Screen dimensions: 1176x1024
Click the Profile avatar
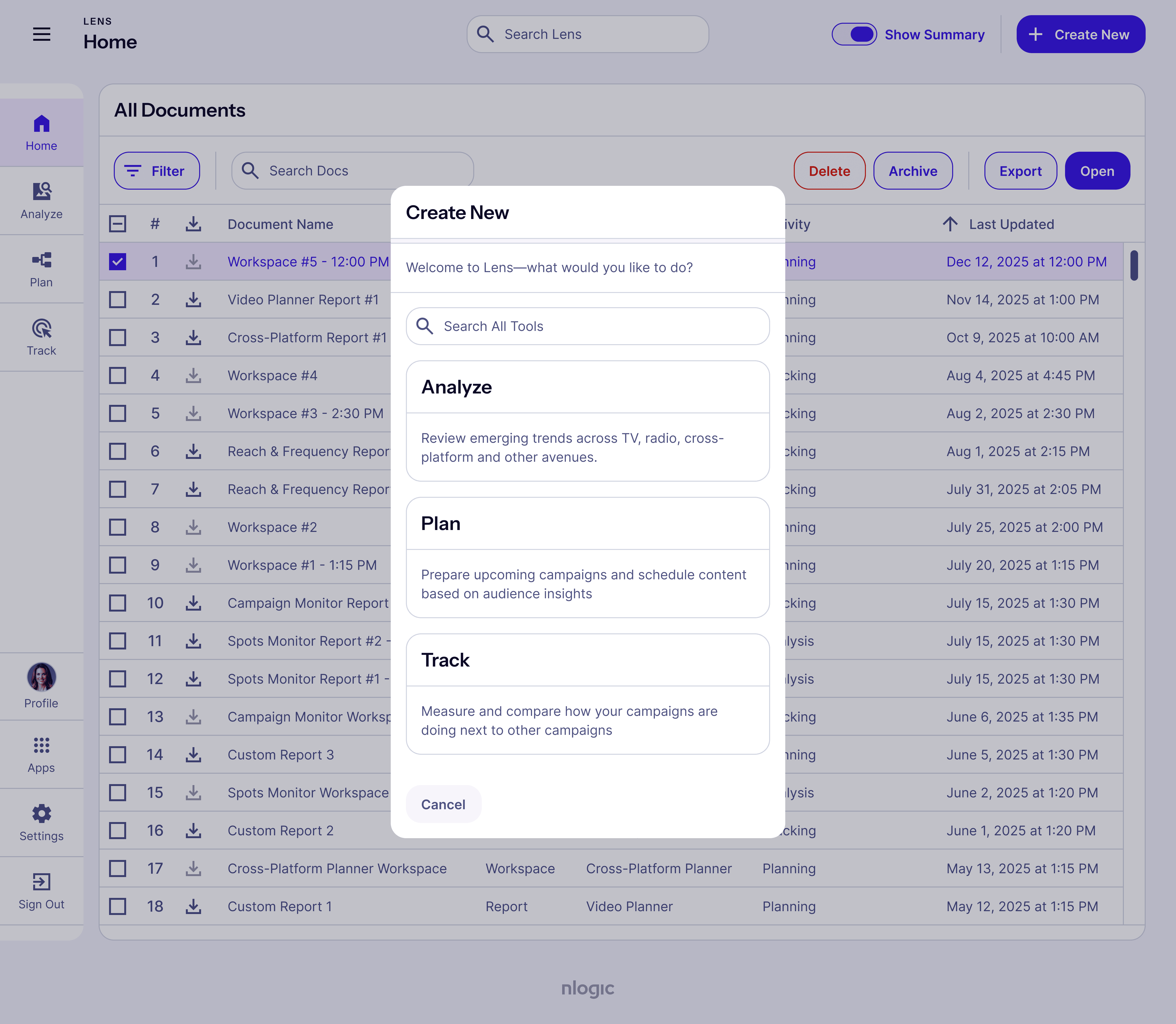click(x=41, y=677)
